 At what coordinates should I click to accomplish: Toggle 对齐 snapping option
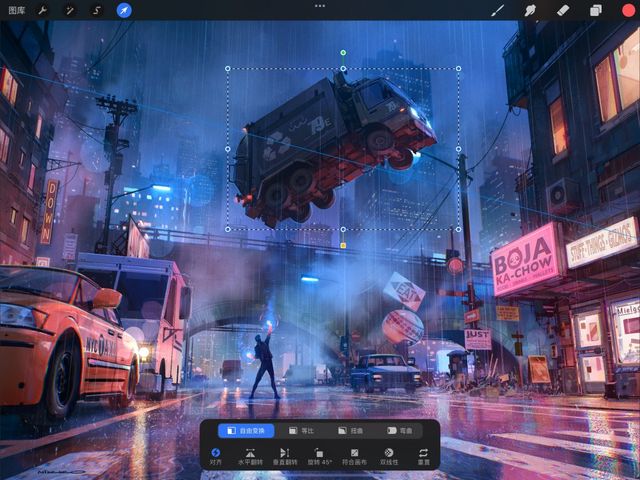coord(216,456)
